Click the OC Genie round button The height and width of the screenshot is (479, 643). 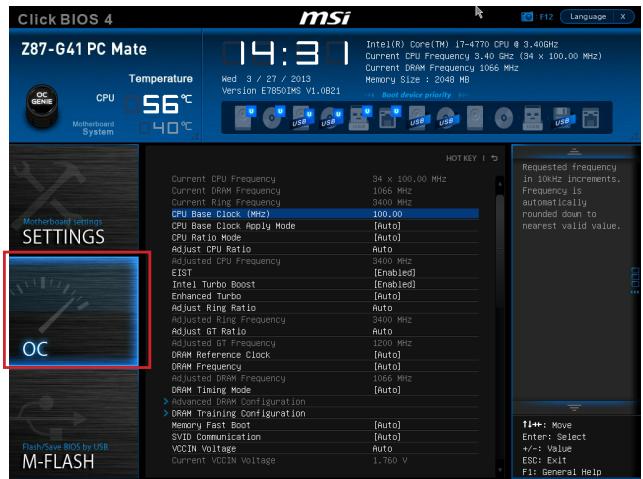[42, 106]
